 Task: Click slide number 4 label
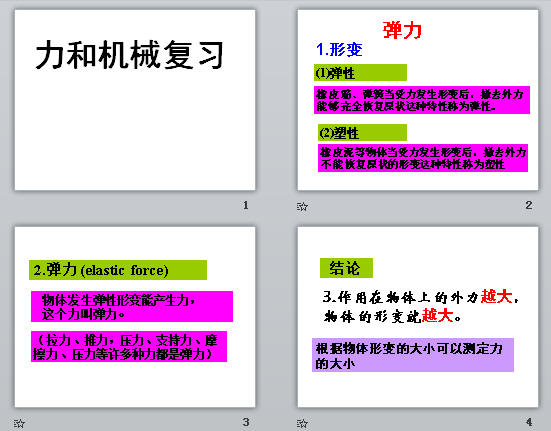point(529,422)
